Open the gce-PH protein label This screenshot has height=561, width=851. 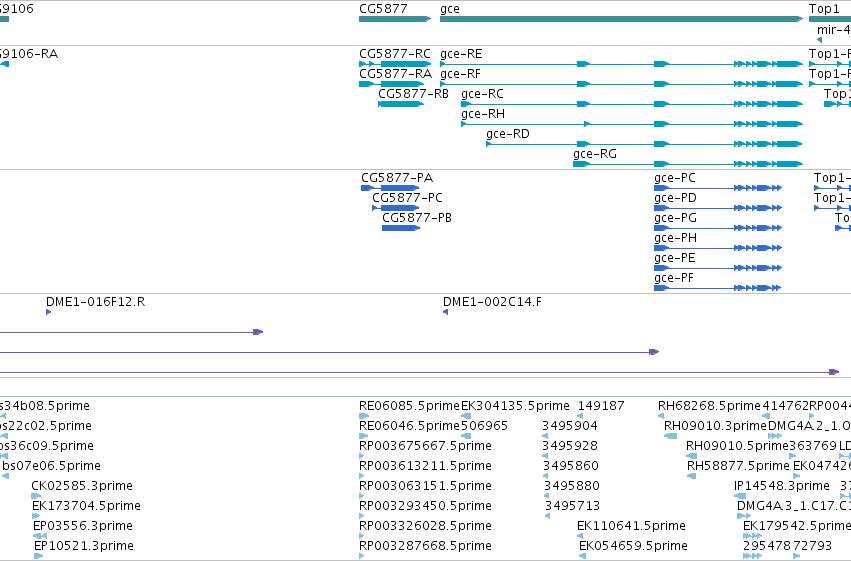tap(675, 238)
